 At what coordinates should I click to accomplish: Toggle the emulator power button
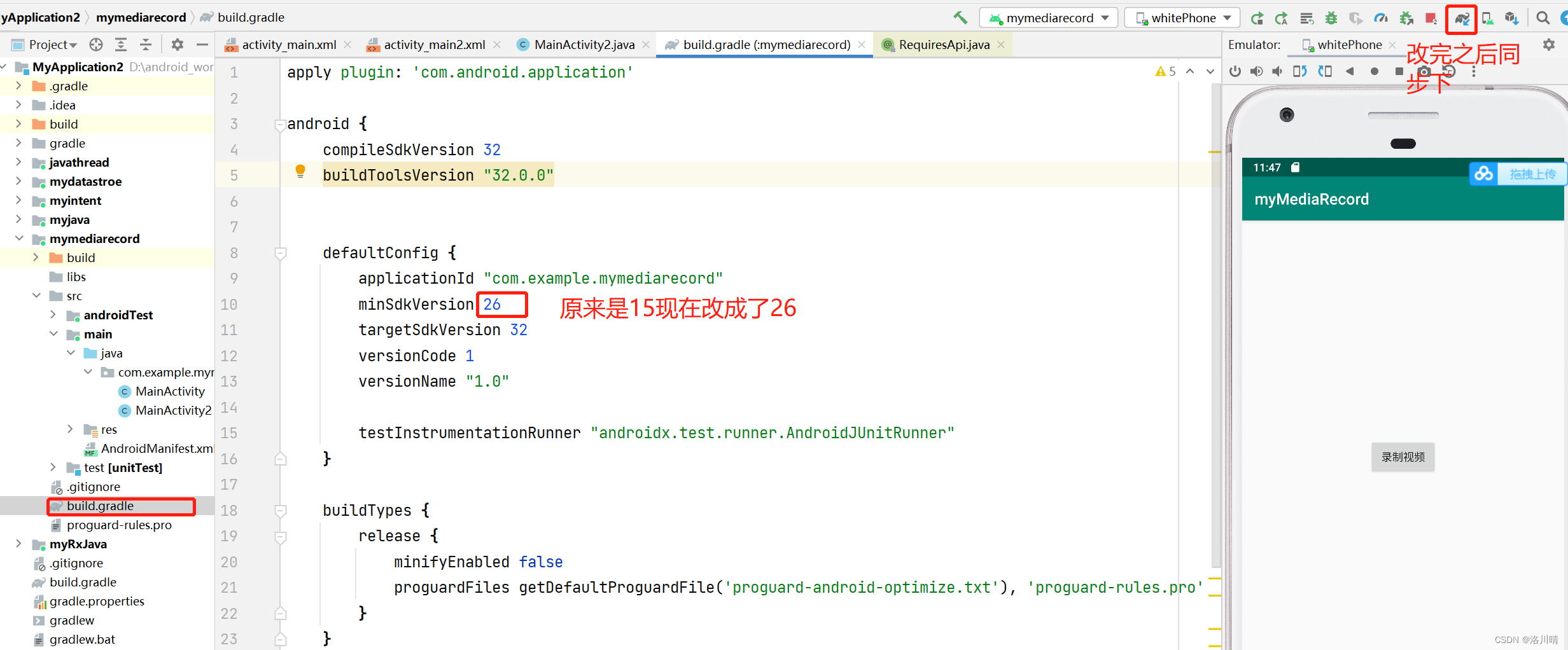tap(1235, 71)
